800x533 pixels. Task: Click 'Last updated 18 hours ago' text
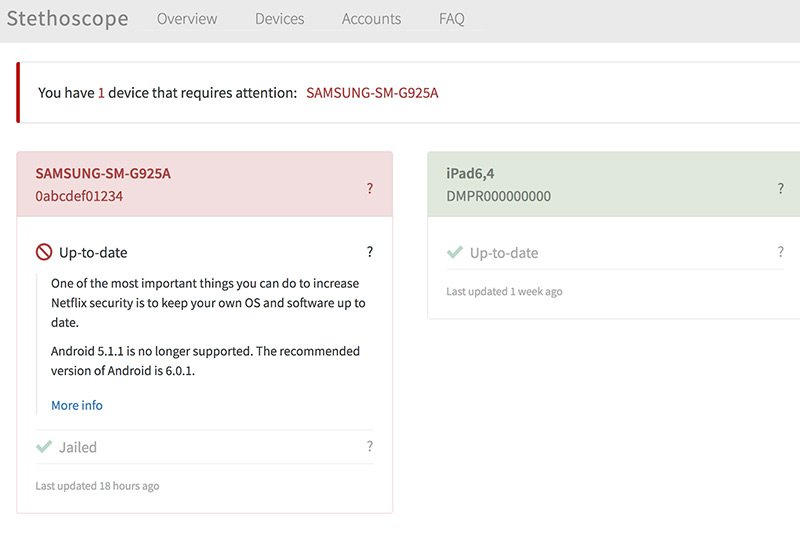[97, 486]
